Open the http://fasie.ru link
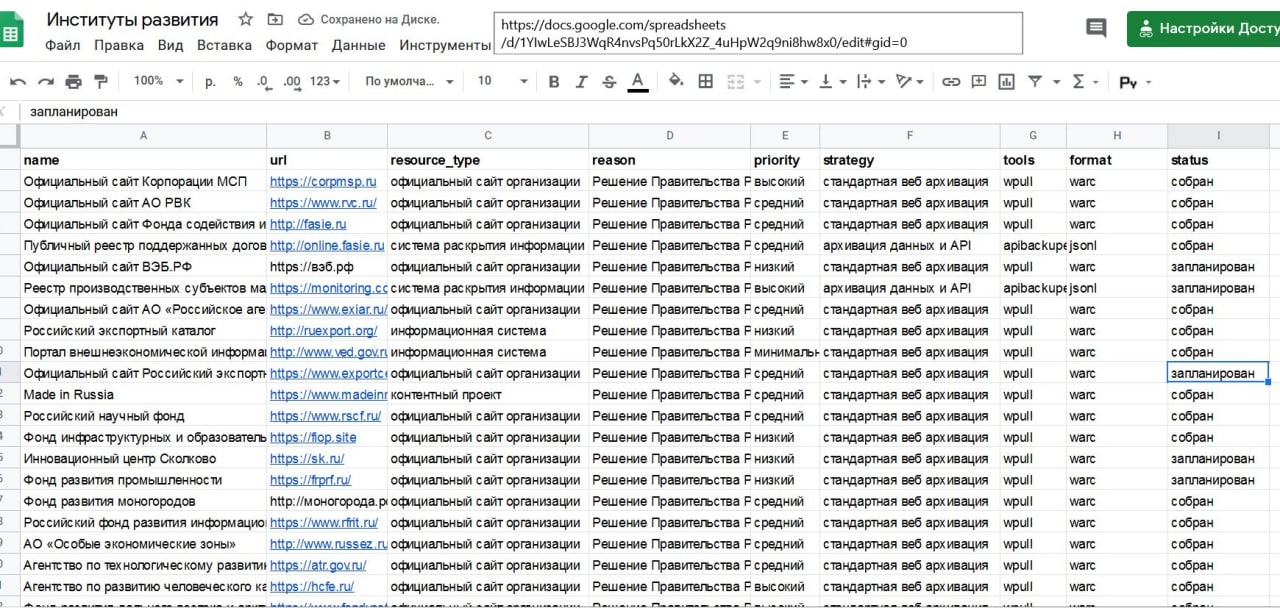The image size is (1280, 608). pyautogui.click(x=308, y=224)
